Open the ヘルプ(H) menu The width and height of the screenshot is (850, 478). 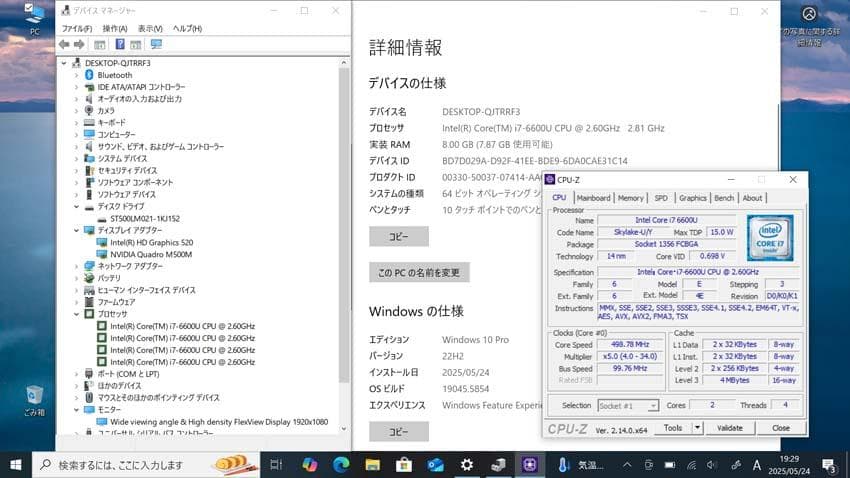click(x=188, y=28)
